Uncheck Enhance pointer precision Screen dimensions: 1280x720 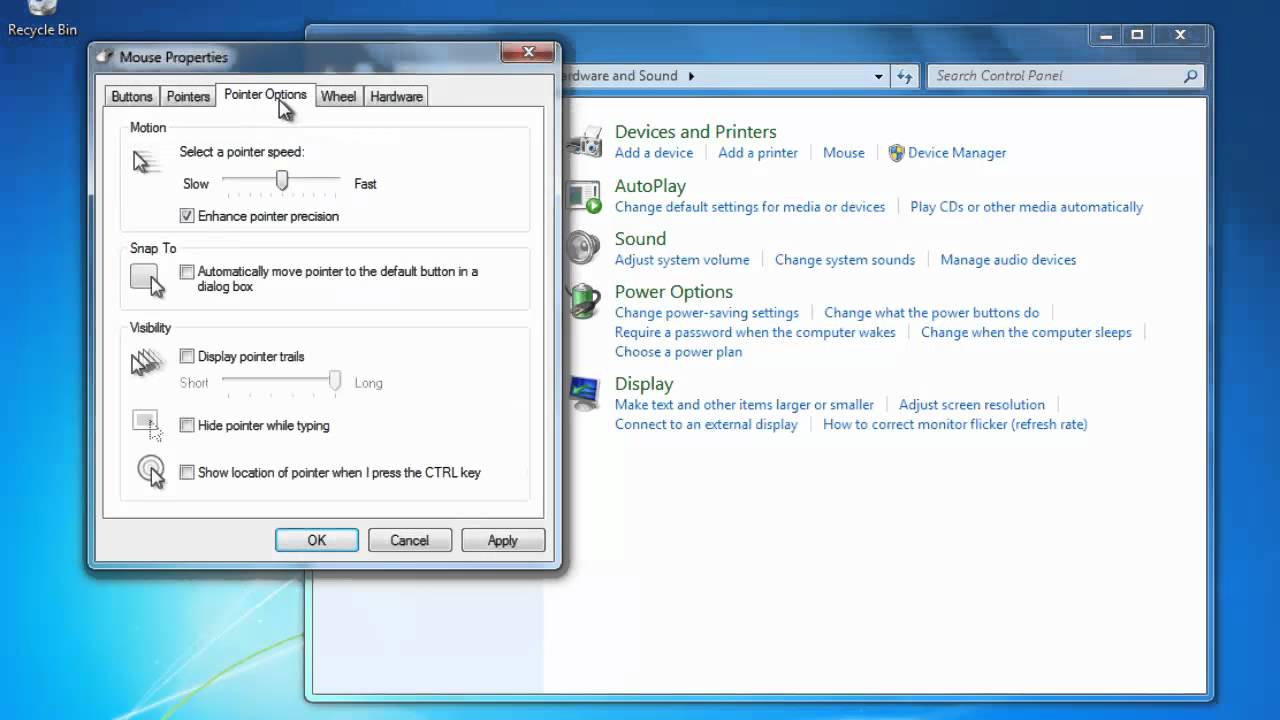coord(187,216)
